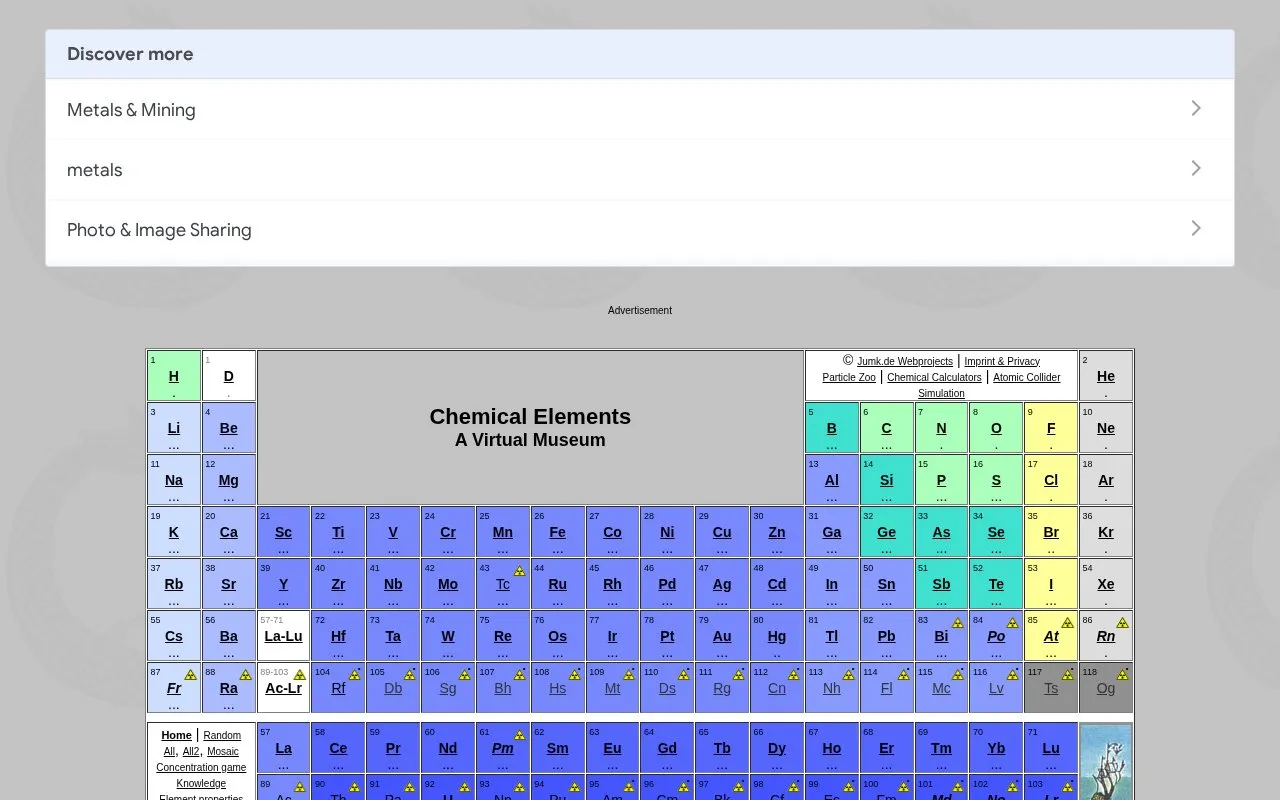The image size is (1280, 800).
Task: Open the Imprint & Privacy link
Action: point(1002,361)
